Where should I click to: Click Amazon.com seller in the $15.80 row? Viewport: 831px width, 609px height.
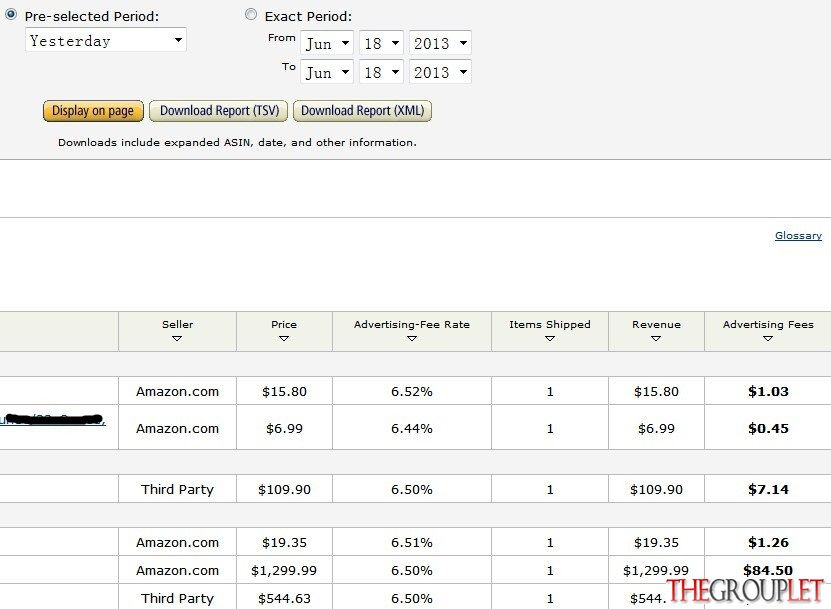(177, 391)
